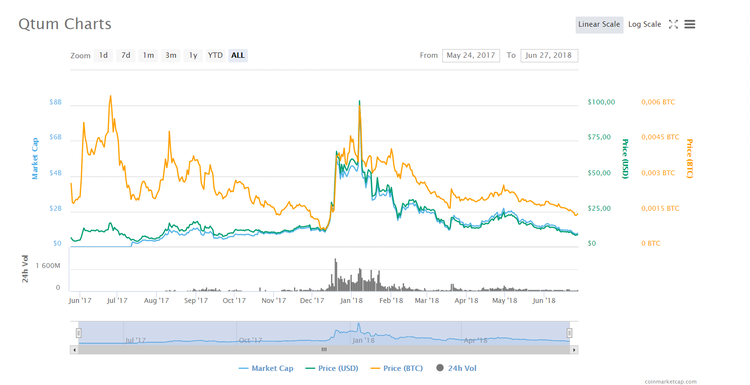Set zoom to 3m
Viewport: 750px width, 385px height.
(171, 55)
